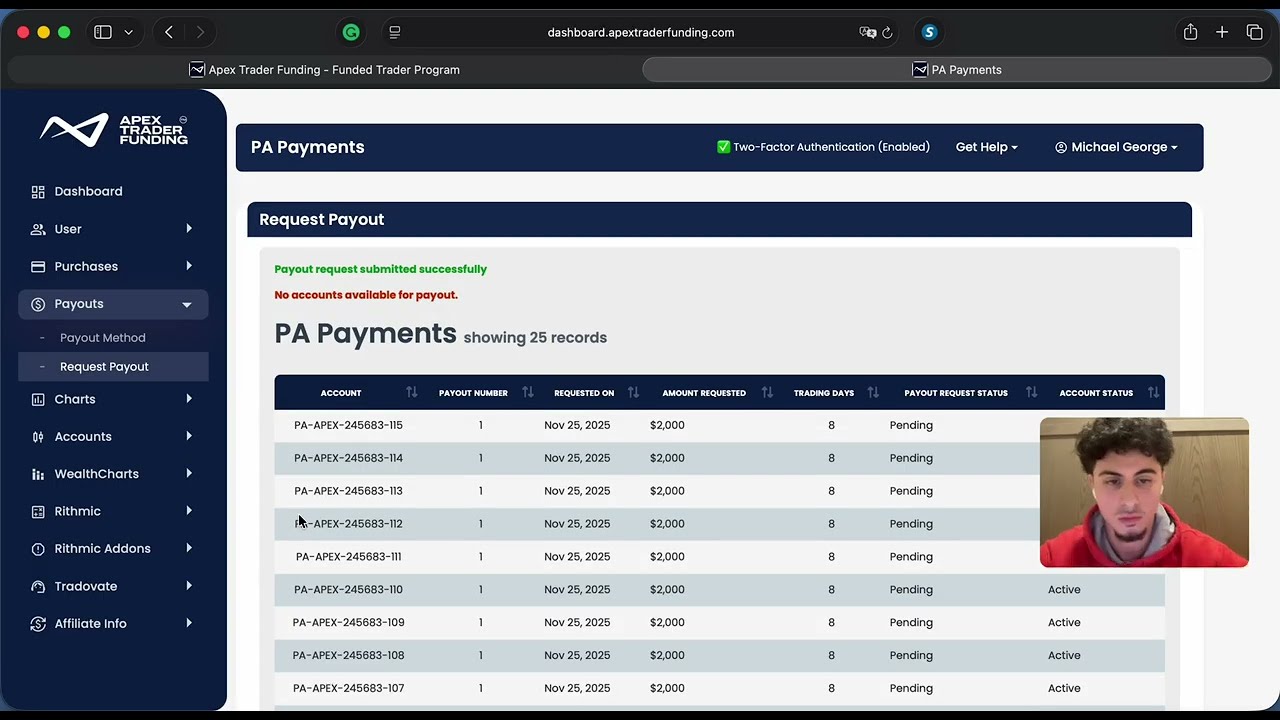
Task: Click the Safari Share icon
Action: 1190,32
